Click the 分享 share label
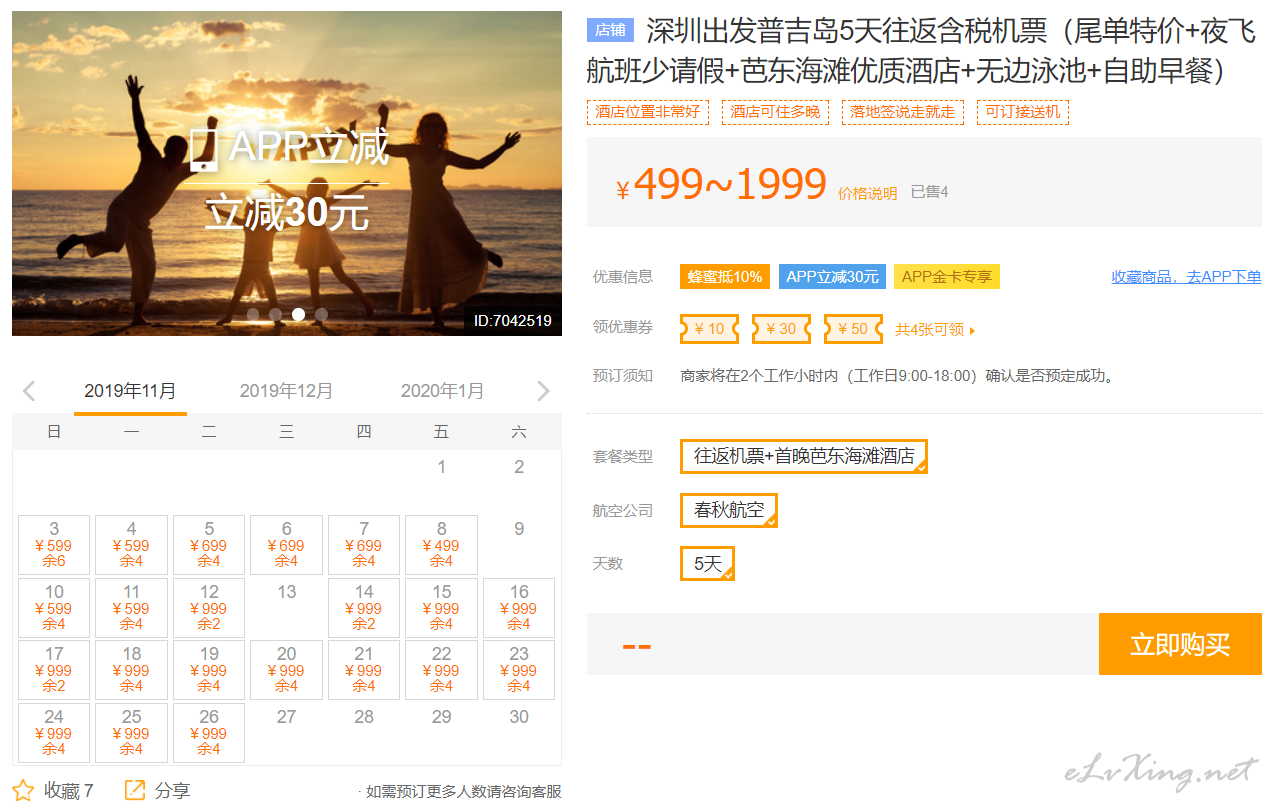 (x=172, y=791)
